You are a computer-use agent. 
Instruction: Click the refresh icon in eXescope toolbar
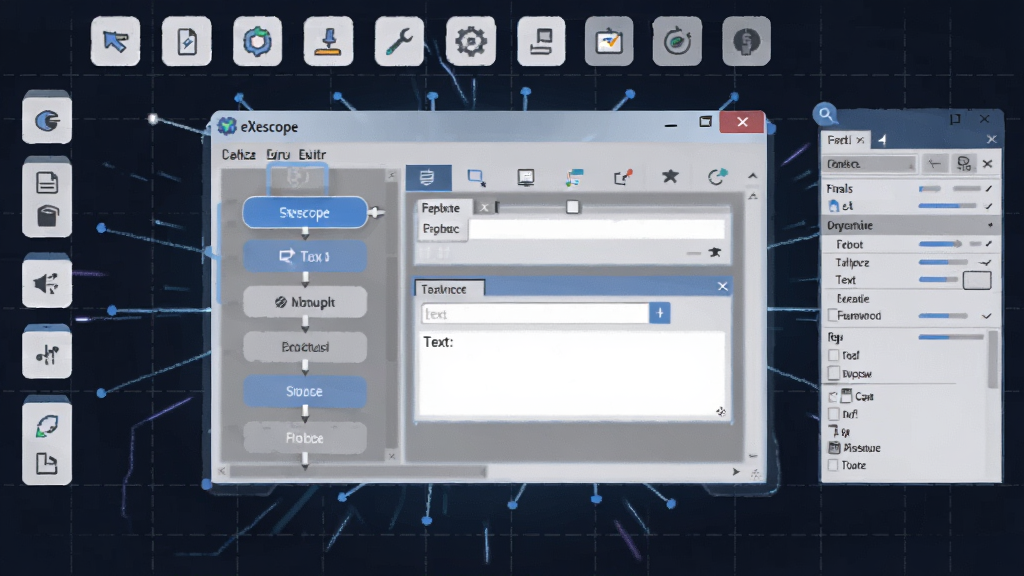(x=717, y=177)
